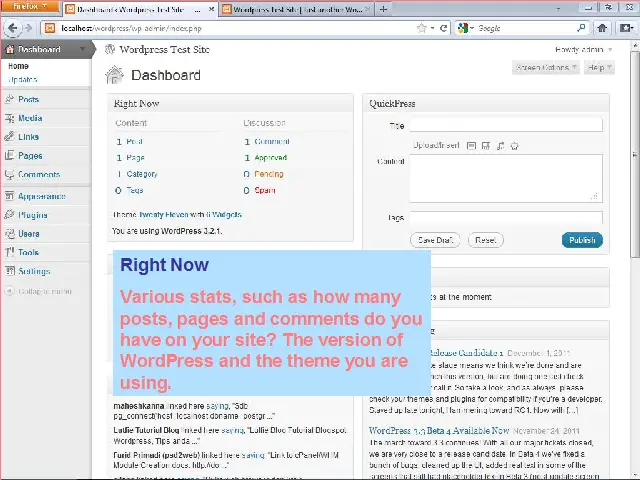
Task: Switch to the Dashboard WordPress Test Site tab
Action: (x=140, y=9)
